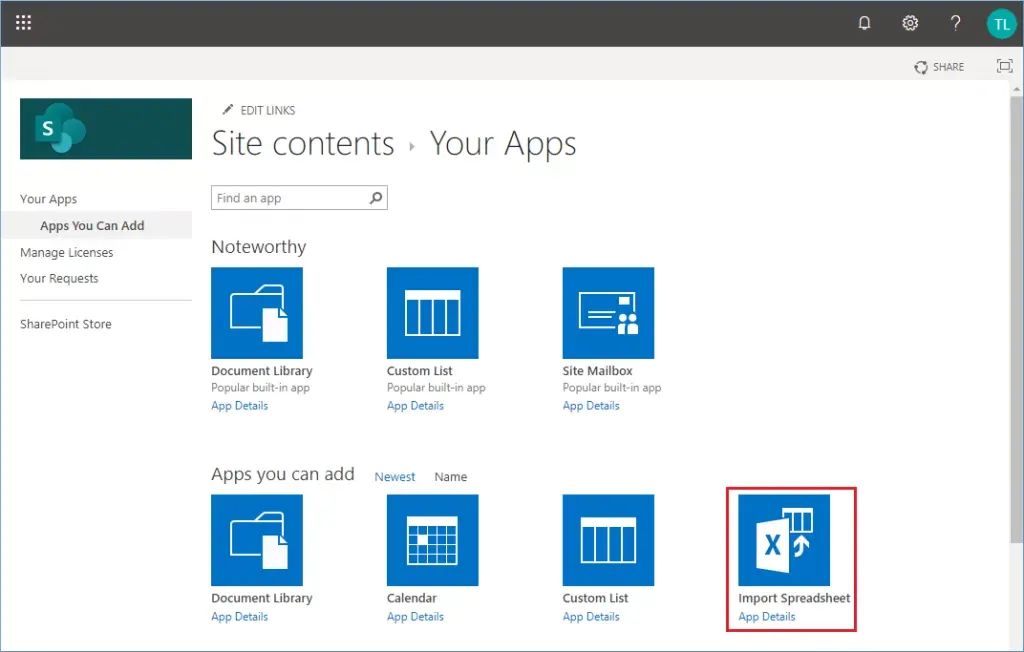Sort apps by Newest
The width and height of the screenshot is (1024, 652).
[x=394, y=477]
